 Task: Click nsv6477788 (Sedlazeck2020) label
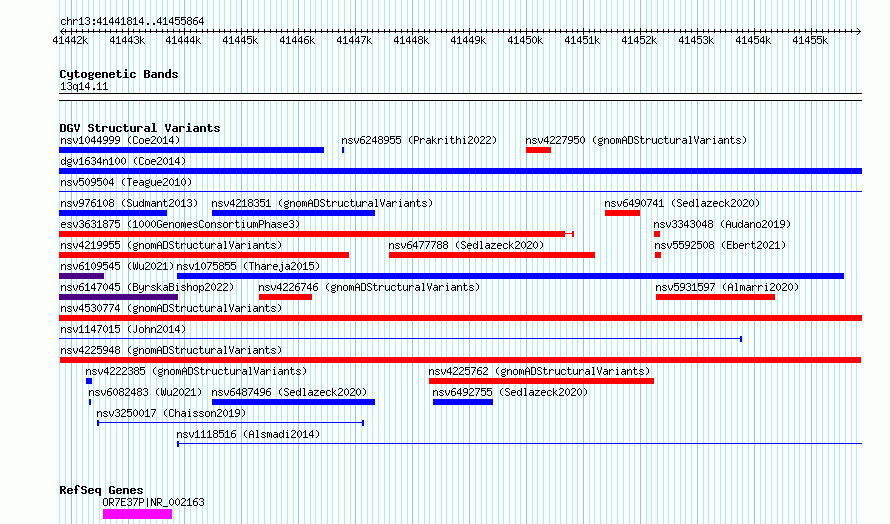tap(466, 245)
